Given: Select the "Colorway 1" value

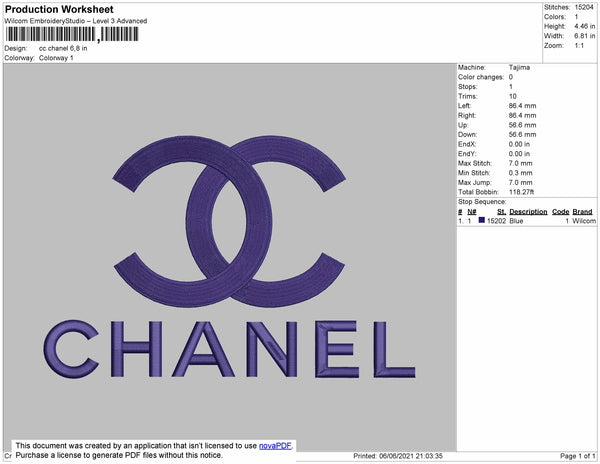Looking at the screenshot, I should tap(56, 58).
